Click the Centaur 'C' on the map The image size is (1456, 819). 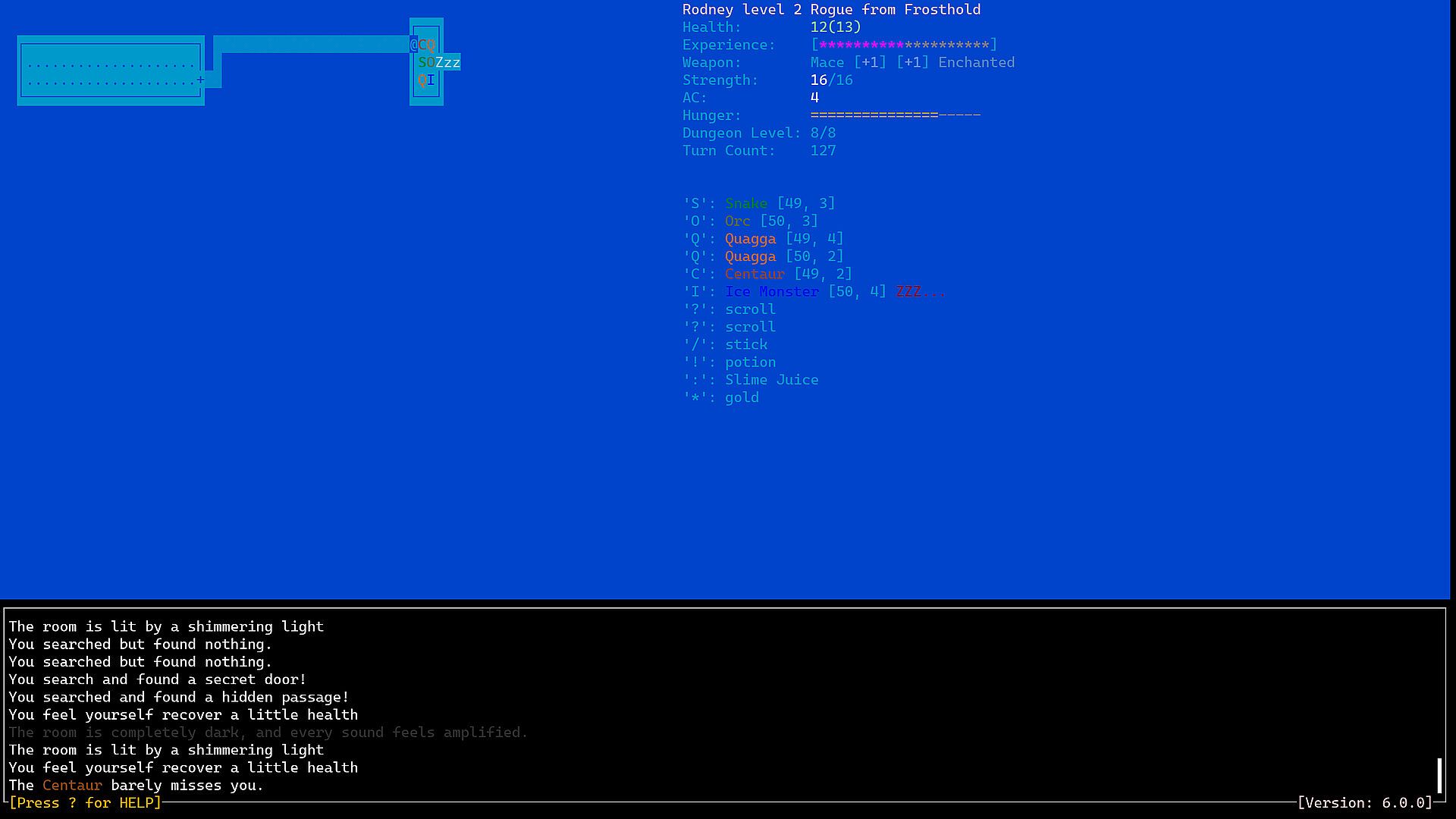click(x=422, y=45)
